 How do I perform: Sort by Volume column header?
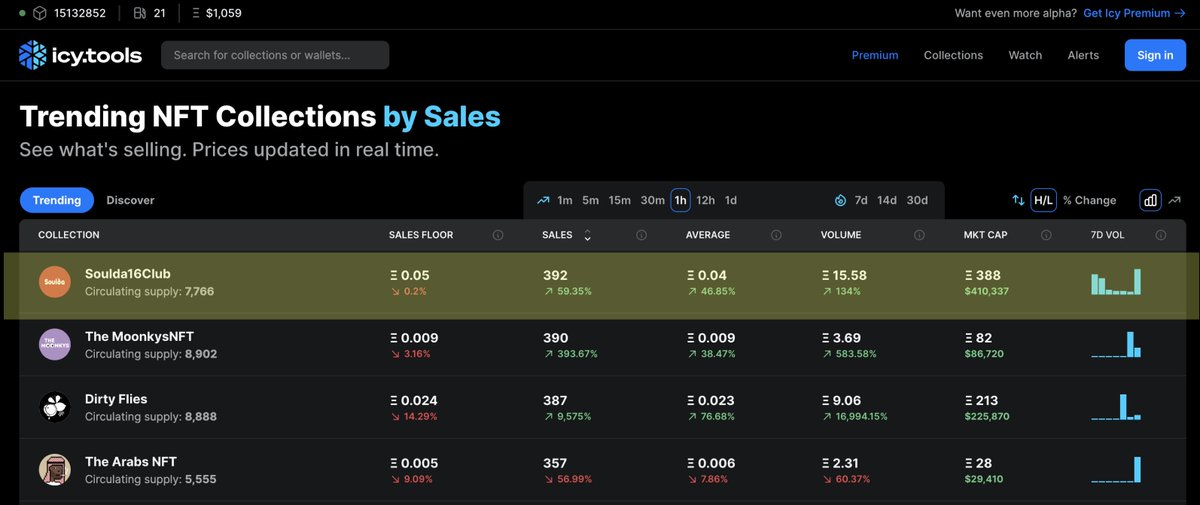point(842,235)
